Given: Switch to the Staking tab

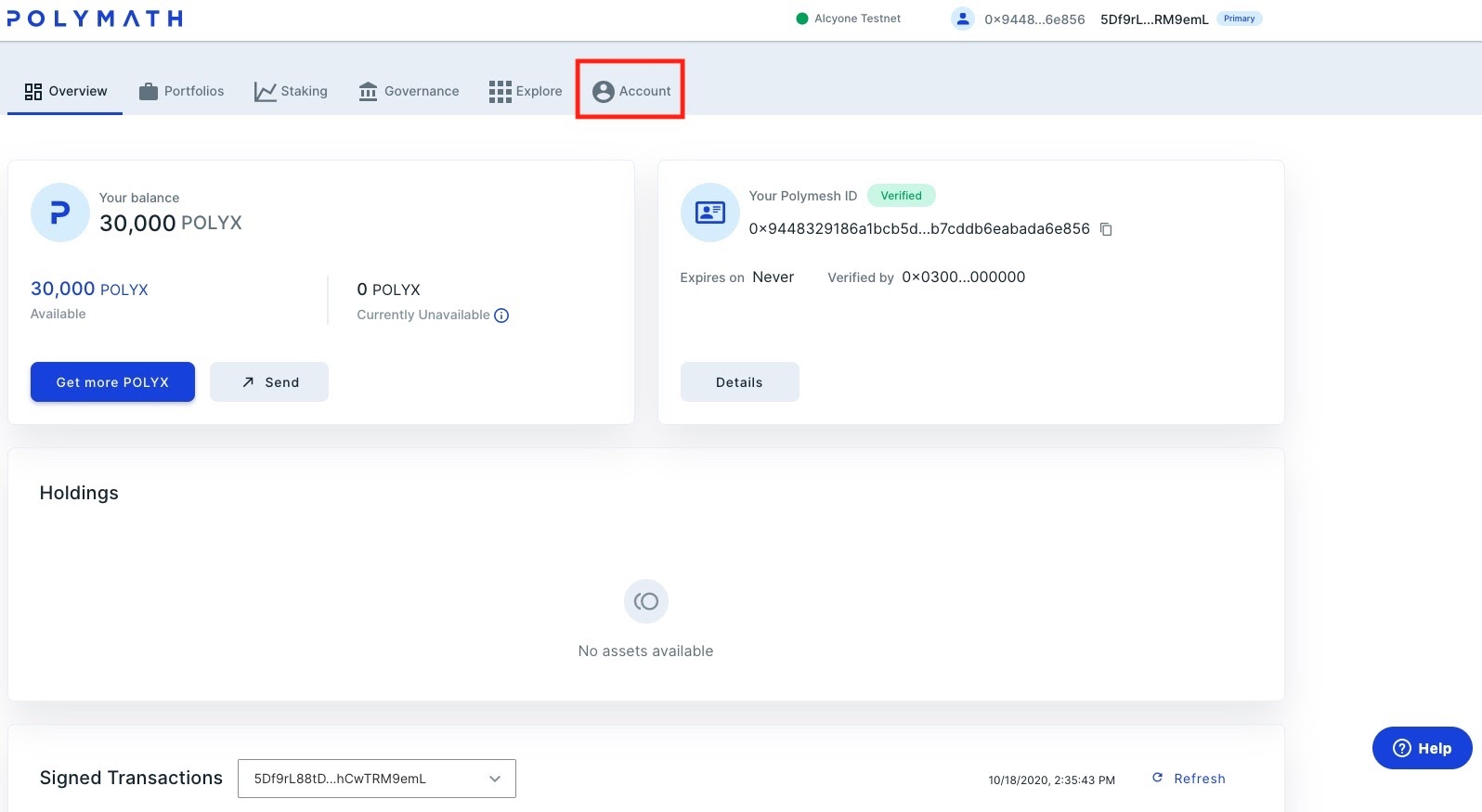Looking at the screenshot, I should tap(291, 91).
